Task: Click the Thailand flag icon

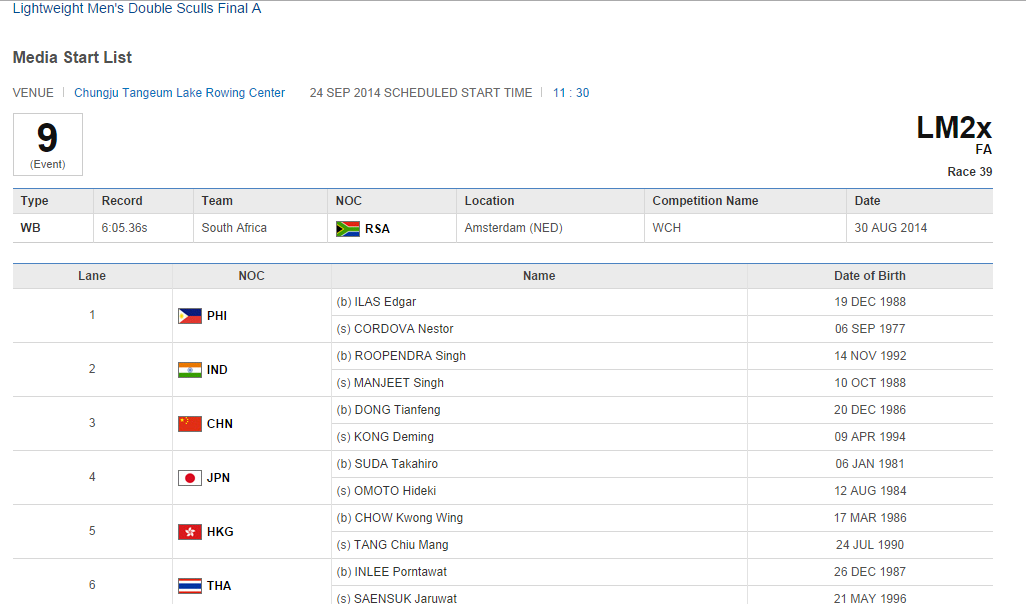Action: (x=189, y=586)
